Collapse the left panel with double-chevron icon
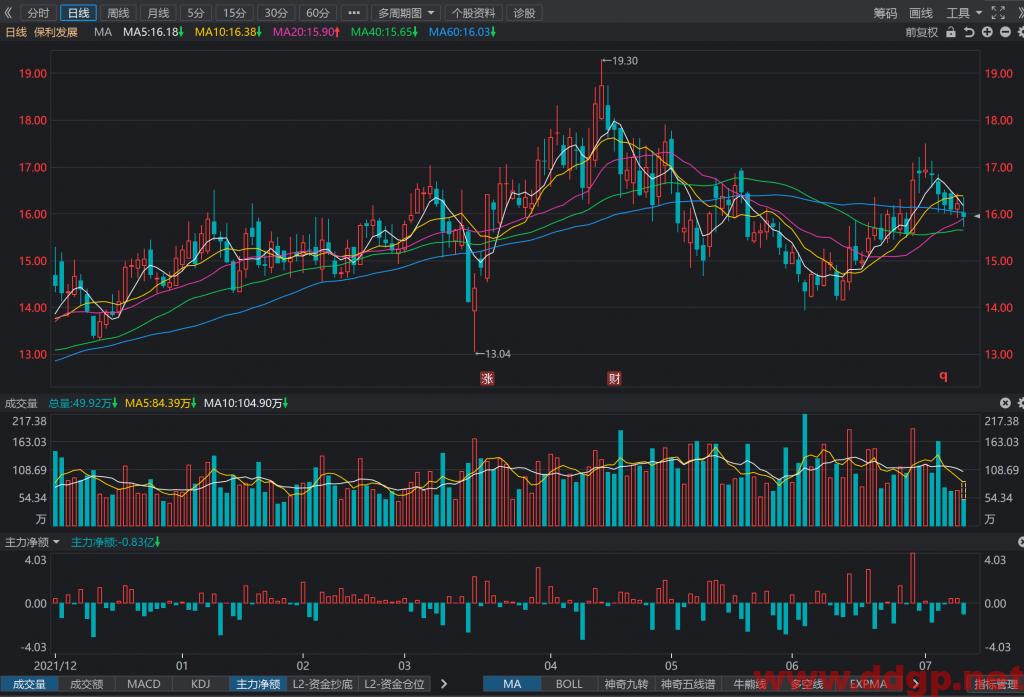 [x=8, y=12]
